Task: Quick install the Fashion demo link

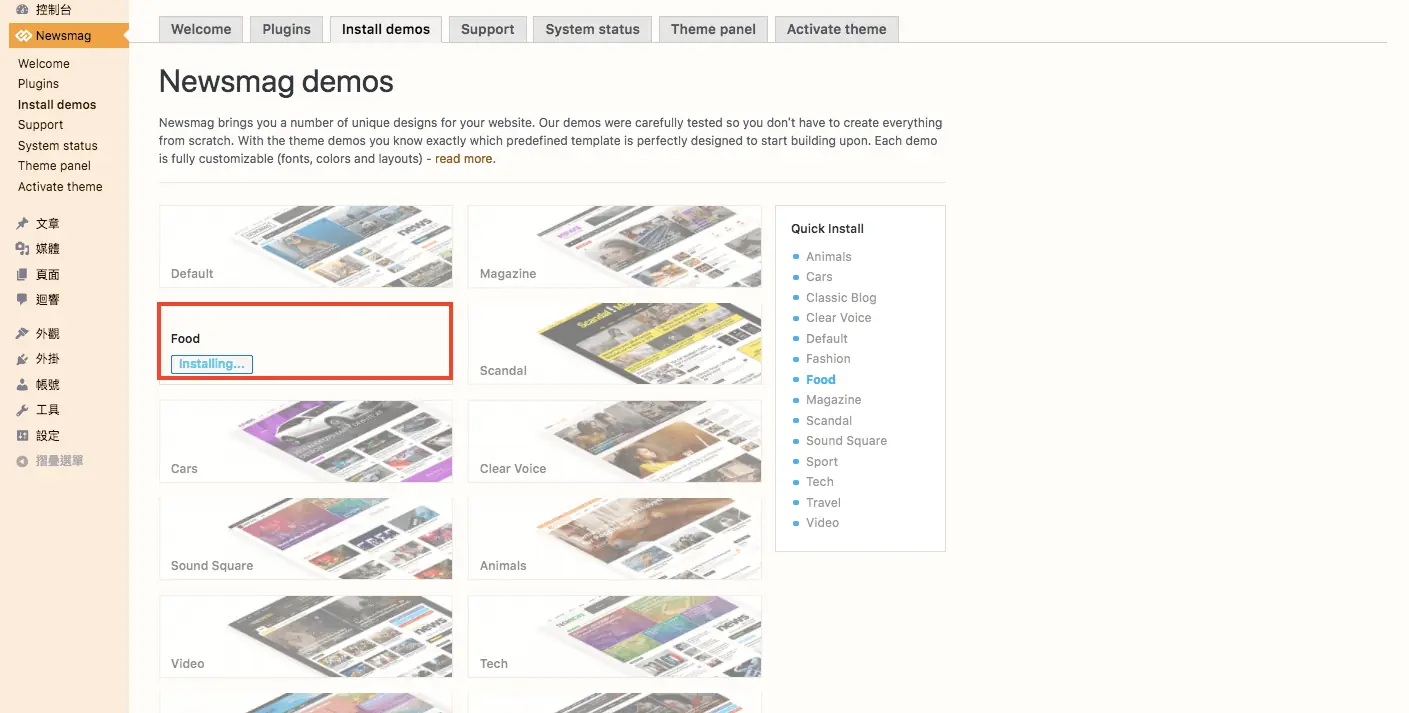Action: click(x=828, y=359)
